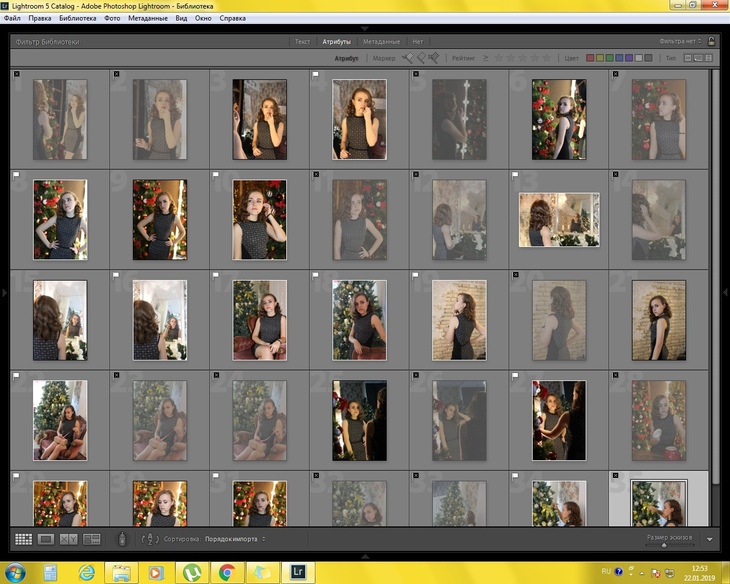
Task: Filter type by virtual copies icon
Action: (698, 58)
